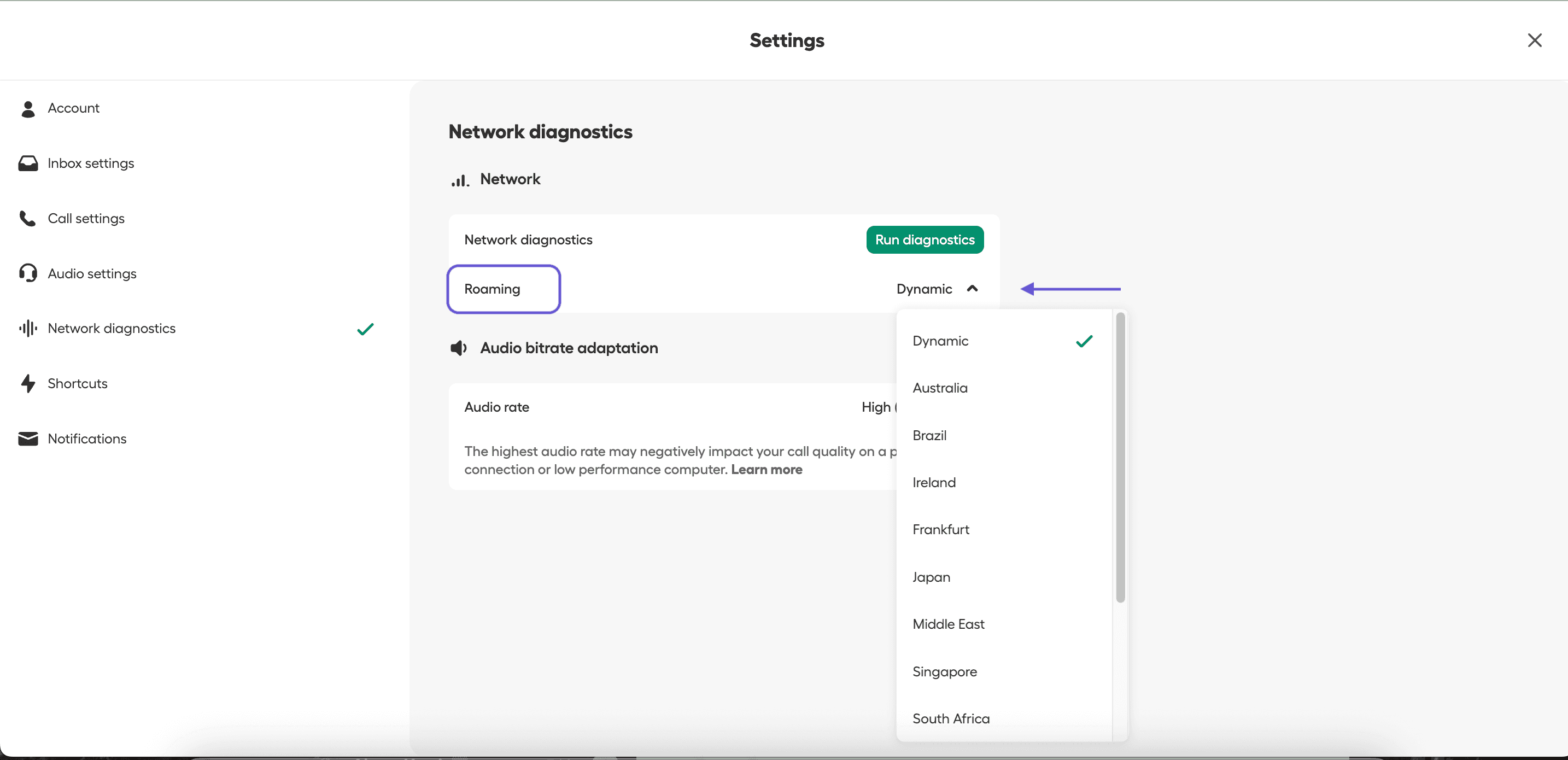Choose Australia as roaming region
1568x760 pixels.
[940, 388]
